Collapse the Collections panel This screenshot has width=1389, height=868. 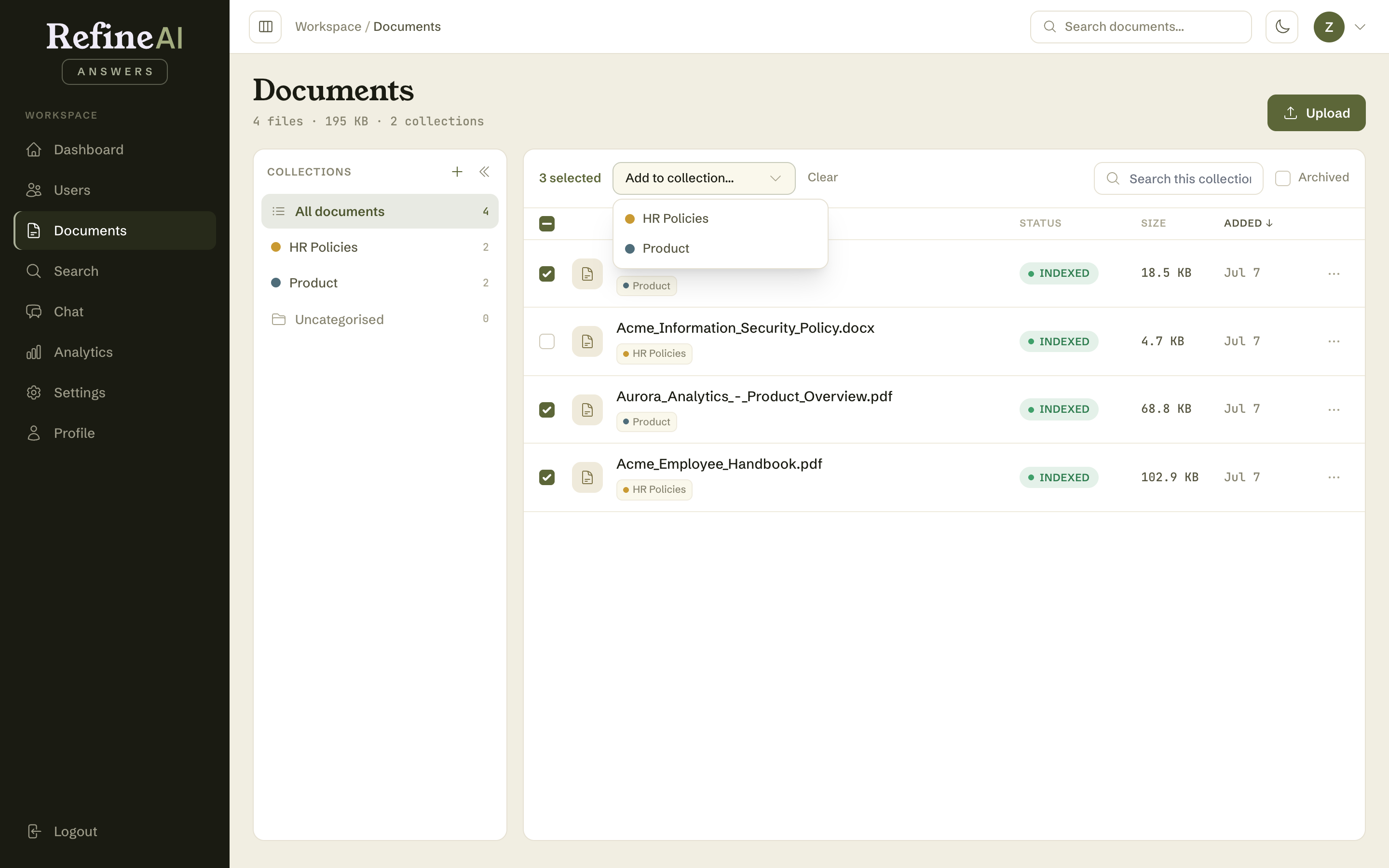[484, 172]
